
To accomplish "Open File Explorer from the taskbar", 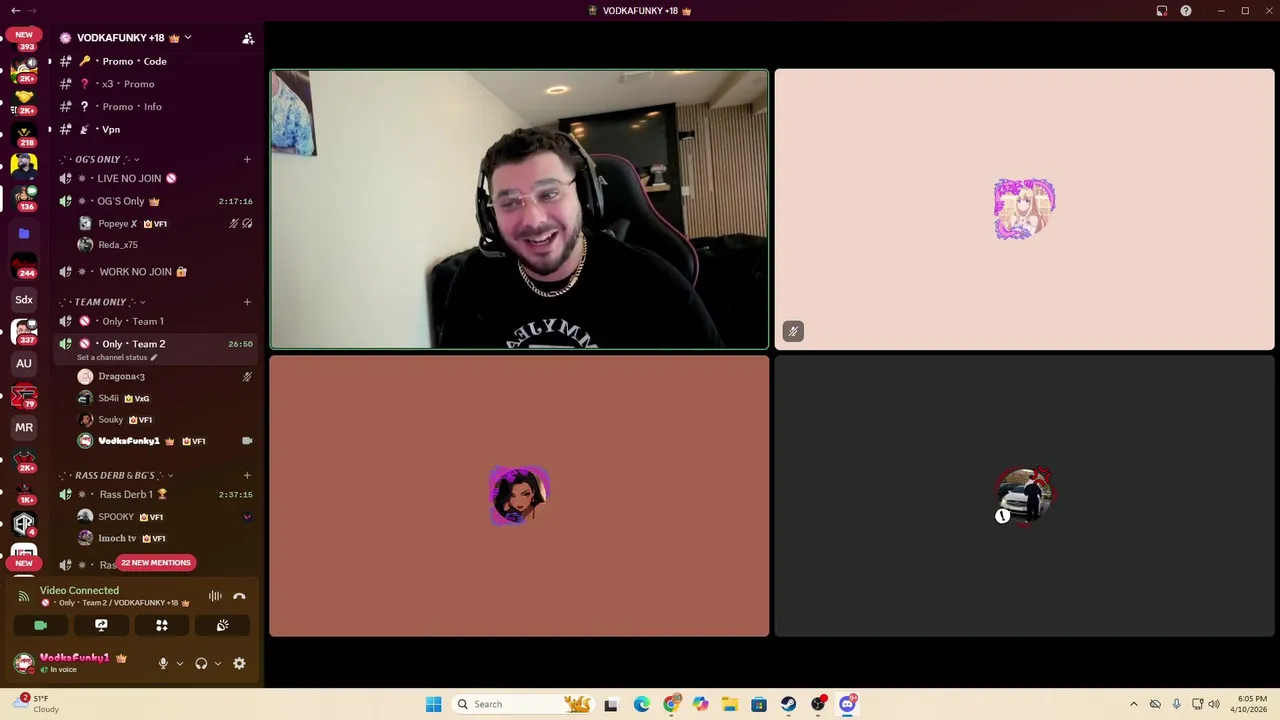I will [730, 704].
